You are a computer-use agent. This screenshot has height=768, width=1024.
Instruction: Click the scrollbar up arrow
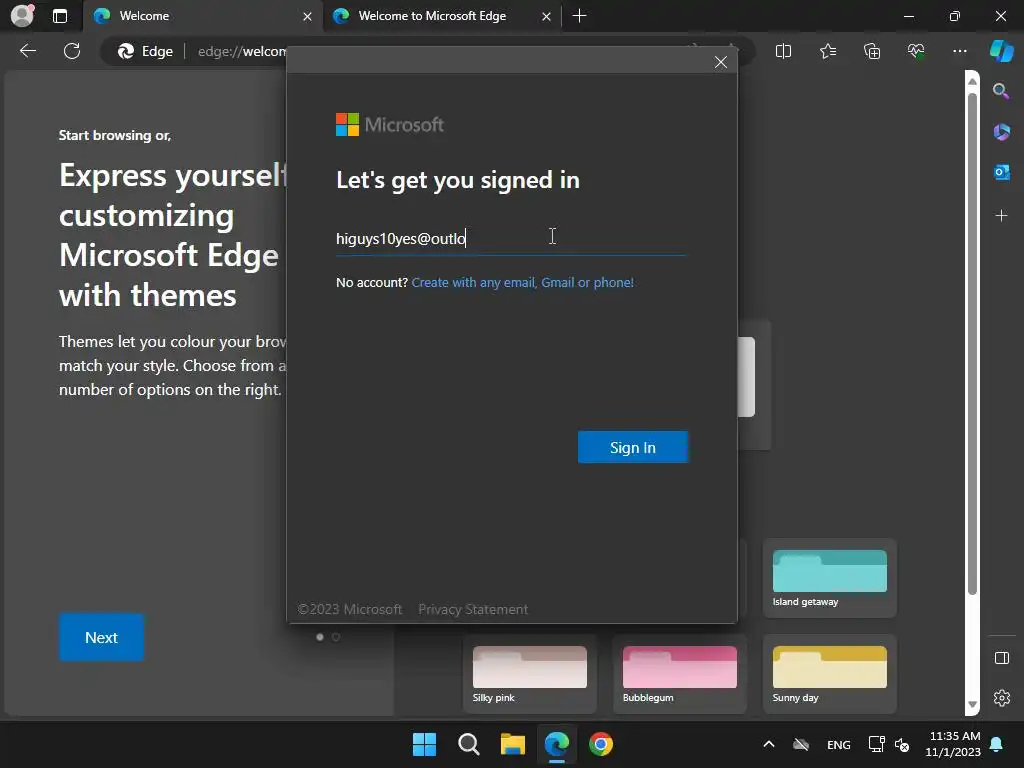[x=972, y=81]
